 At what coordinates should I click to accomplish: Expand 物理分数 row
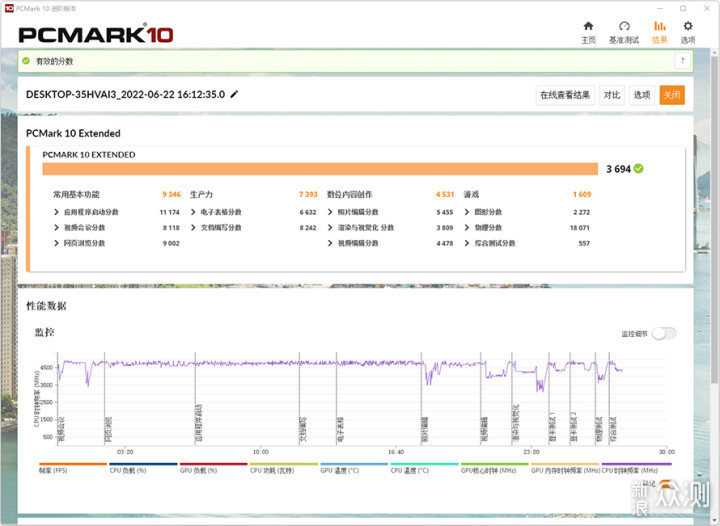tap(467, 228)
